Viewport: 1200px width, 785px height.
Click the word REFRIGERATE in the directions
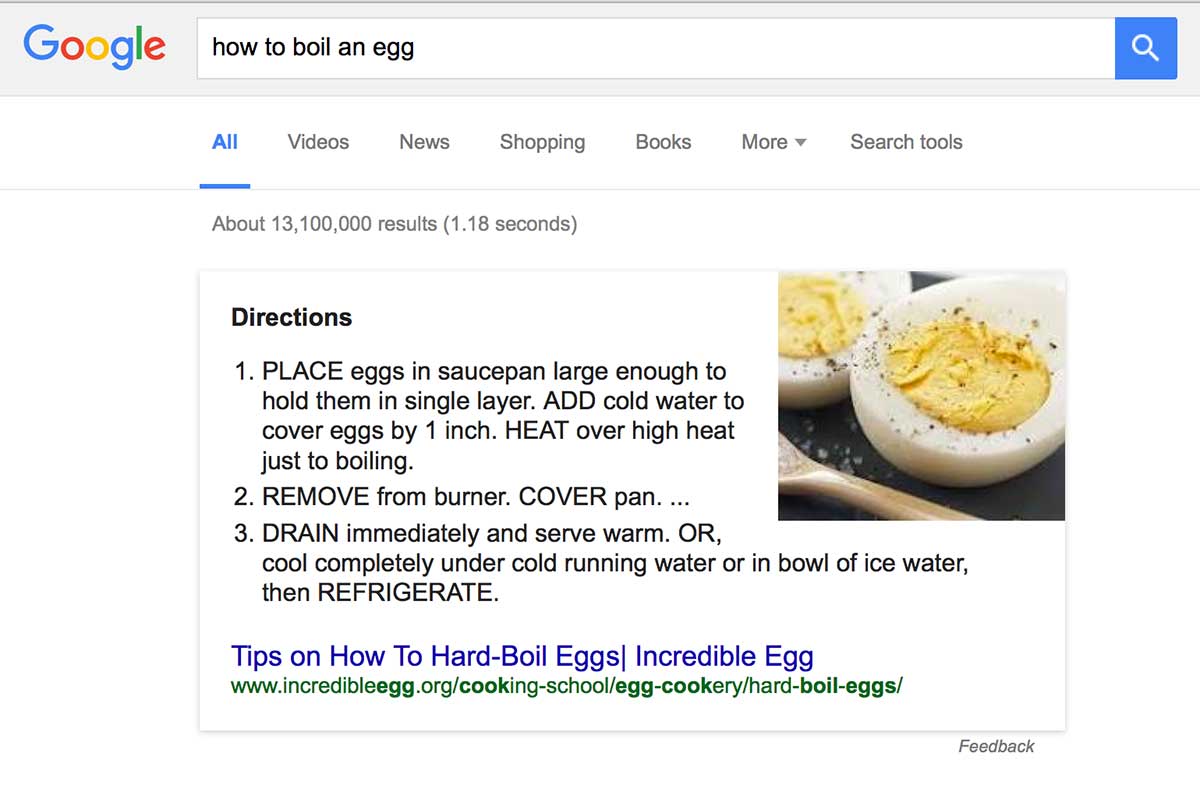point(407,592)
